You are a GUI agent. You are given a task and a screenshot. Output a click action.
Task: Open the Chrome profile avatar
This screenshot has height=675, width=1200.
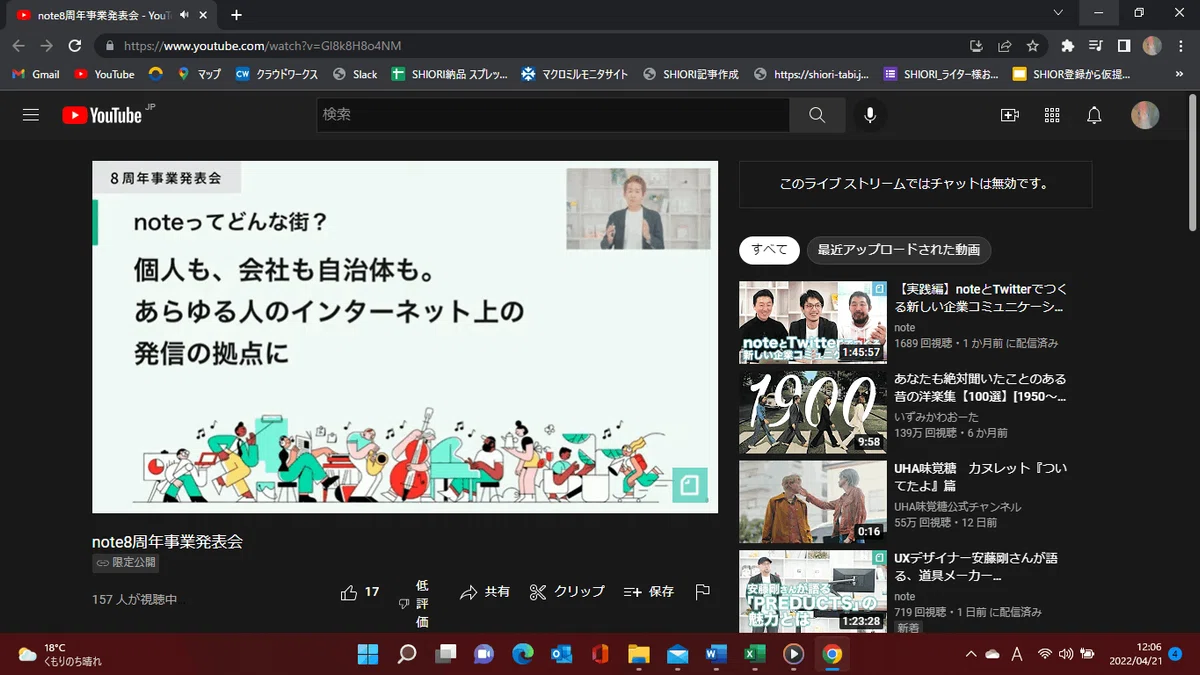pyautogui.click(x=1152, y=46)
